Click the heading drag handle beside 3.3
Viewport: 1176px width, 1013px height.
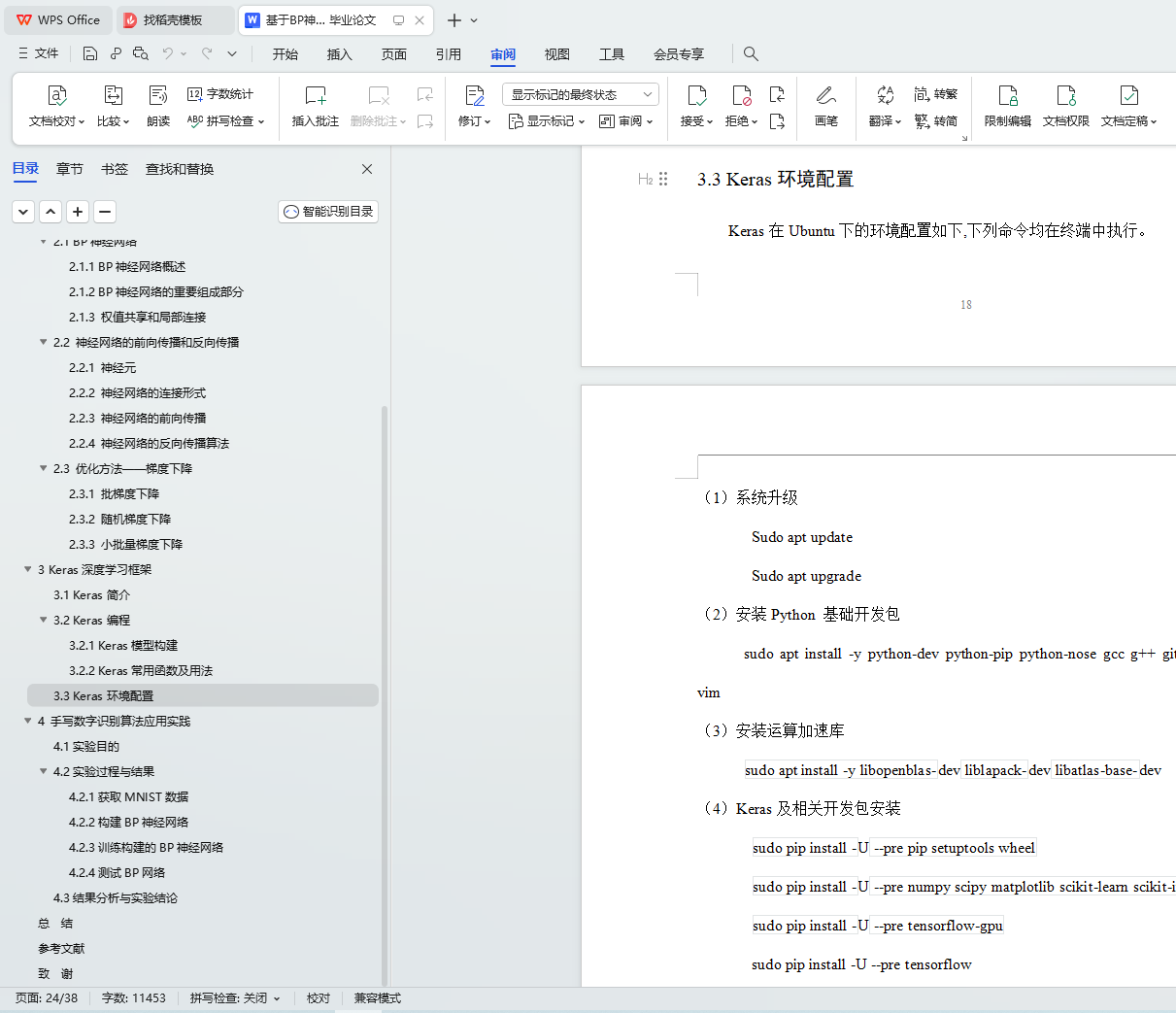point(663,179)
